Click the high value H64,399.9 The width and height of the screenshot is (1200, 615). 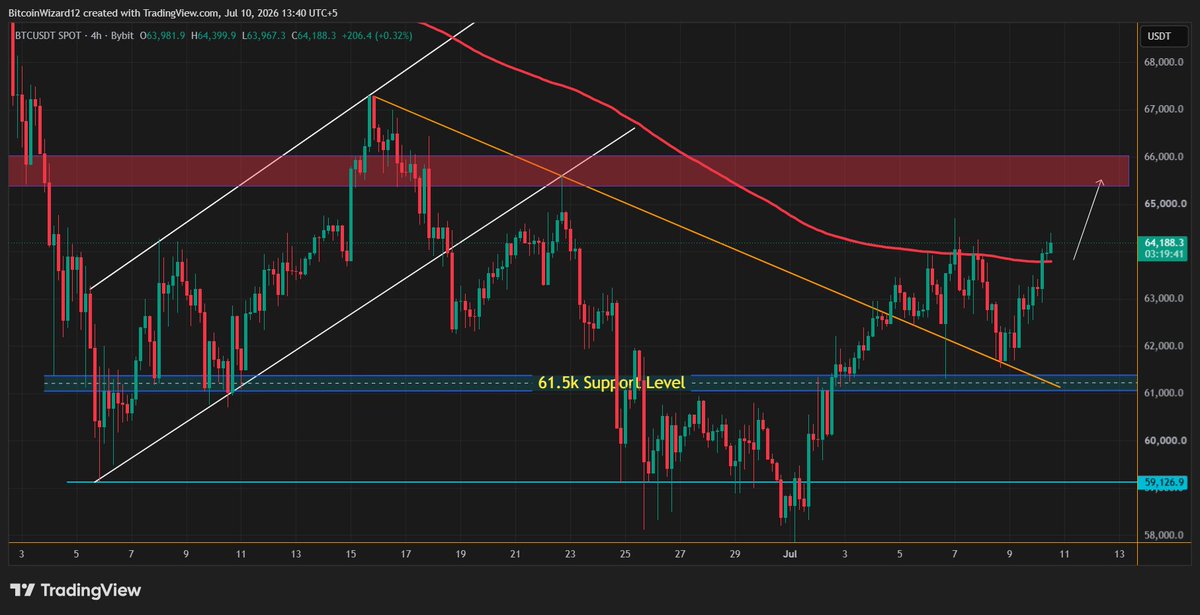point(216,36)
